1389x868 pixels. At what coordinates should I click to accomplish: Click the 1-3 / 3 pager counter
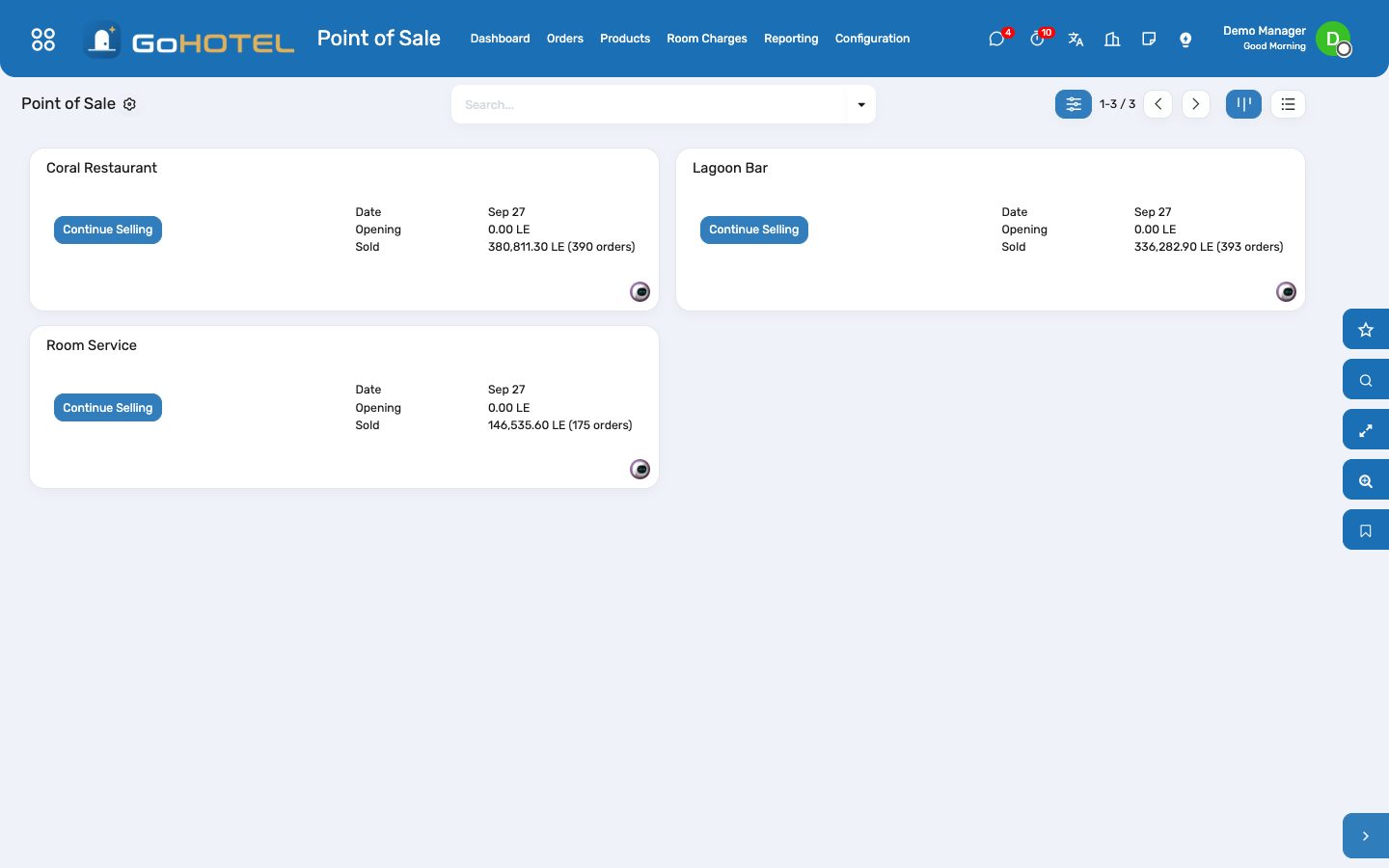point(1117,104)
